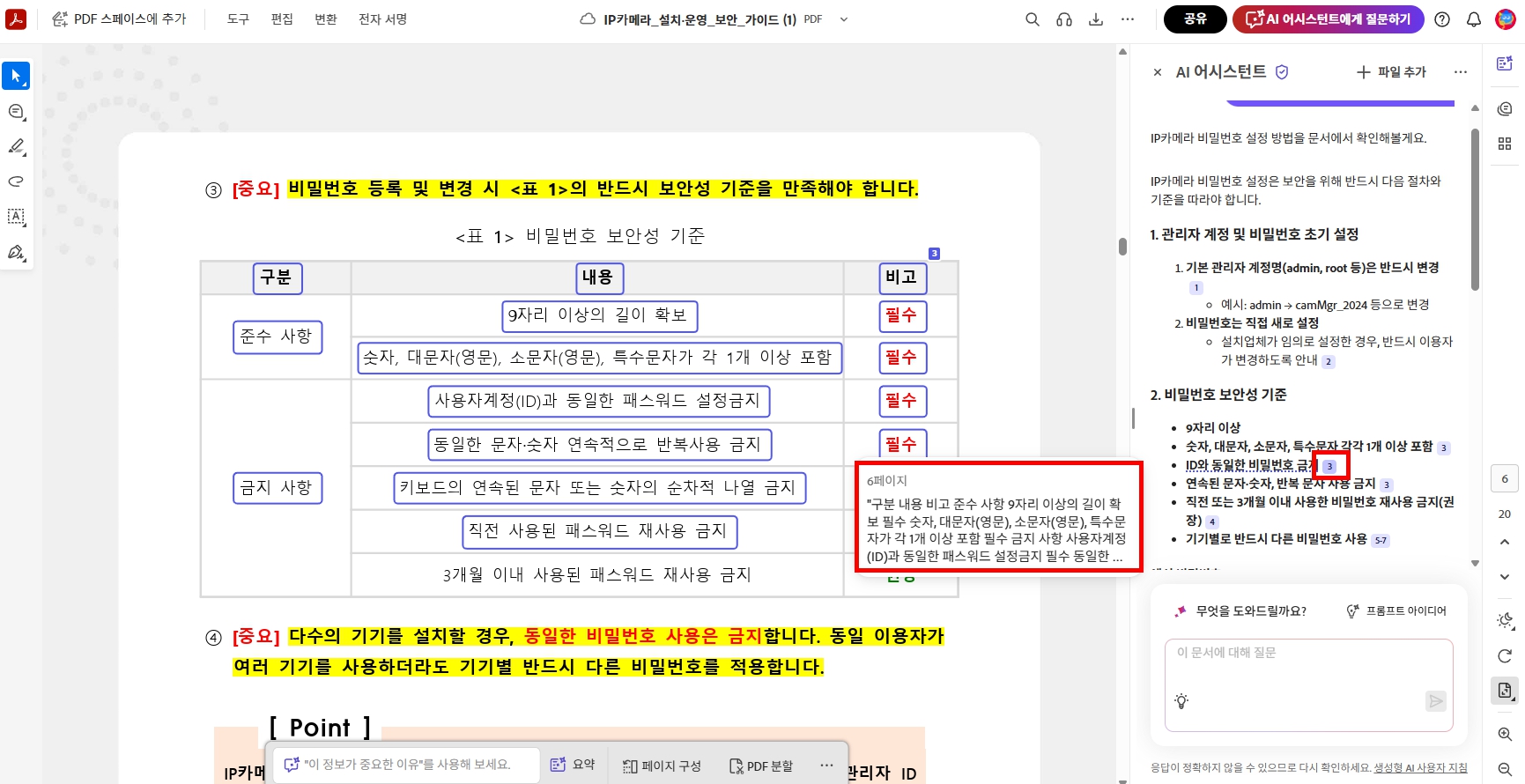The image size is (1525, 784).
Task: Click the 'PDF 분할' button
Action: (x=761, y=766)
